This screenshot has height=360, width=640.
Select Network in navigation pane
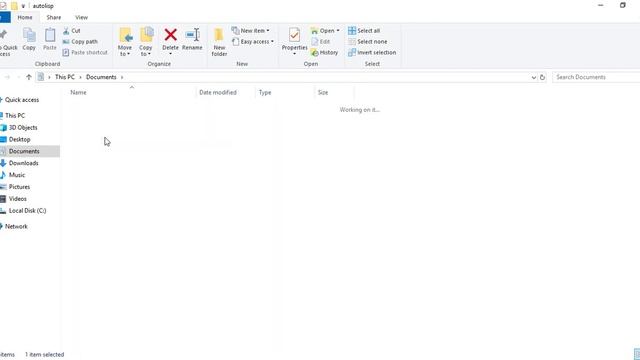click(x=16, y=227)
